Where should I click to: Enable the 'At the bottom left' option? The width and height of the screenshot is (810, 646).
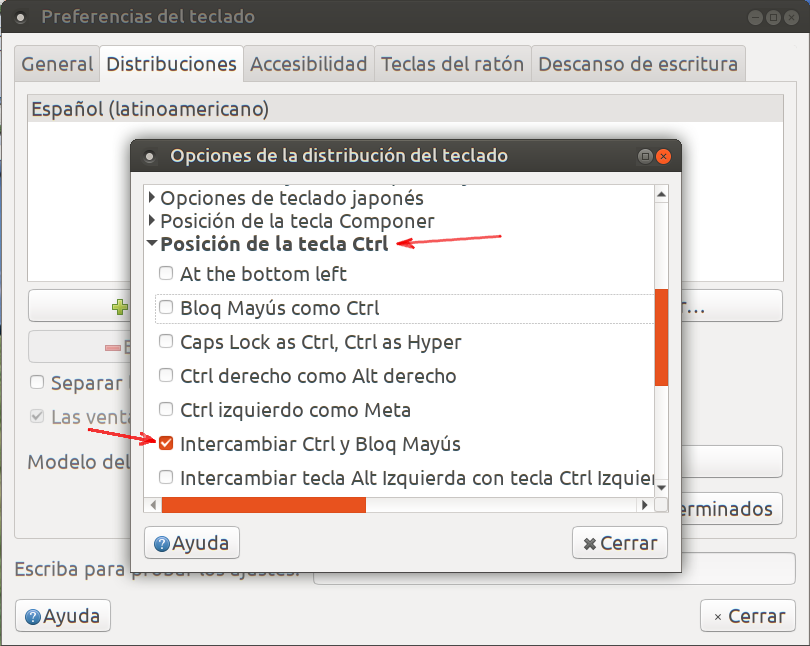[165, 273]
